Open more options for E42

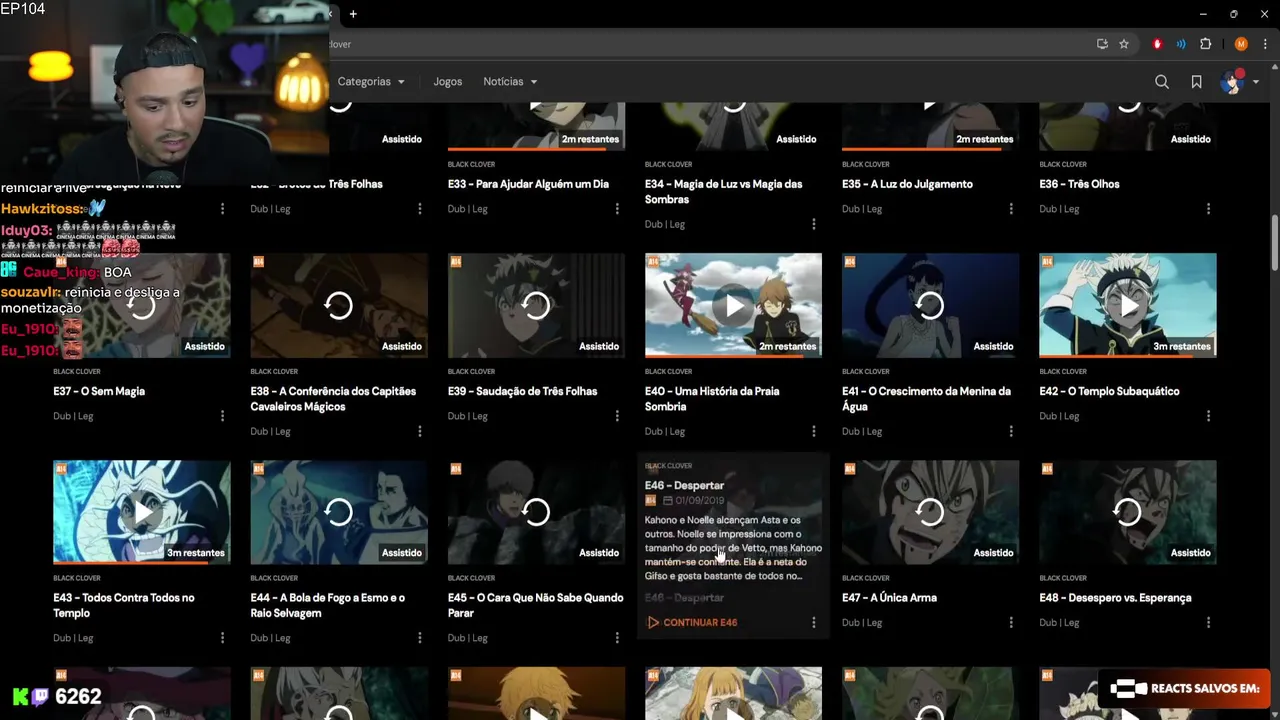1208,416
